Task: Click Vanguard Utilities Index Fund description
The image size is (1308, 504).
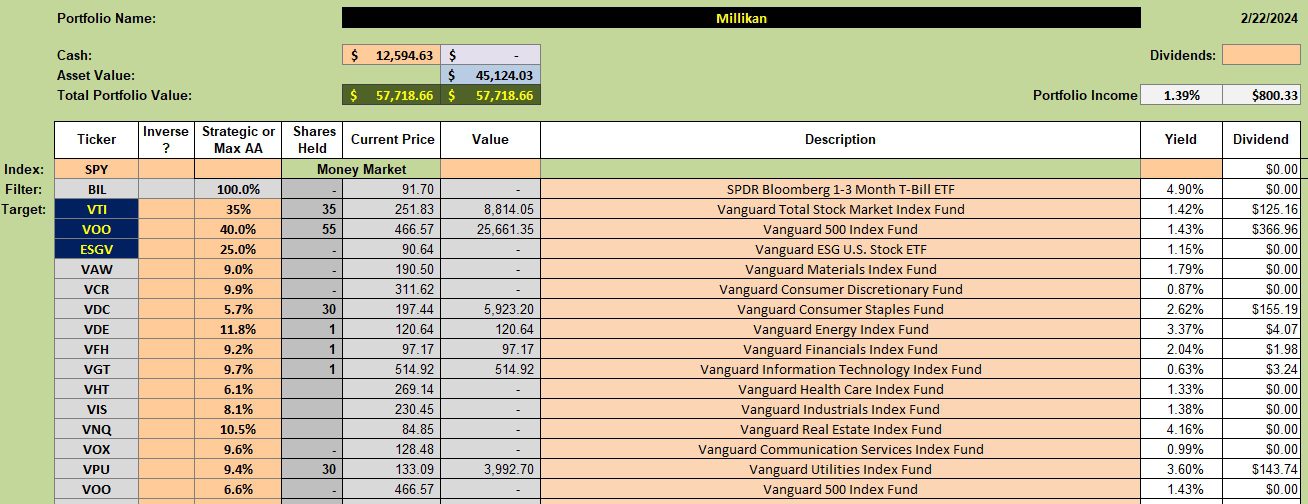Action: tap(840, 469)
